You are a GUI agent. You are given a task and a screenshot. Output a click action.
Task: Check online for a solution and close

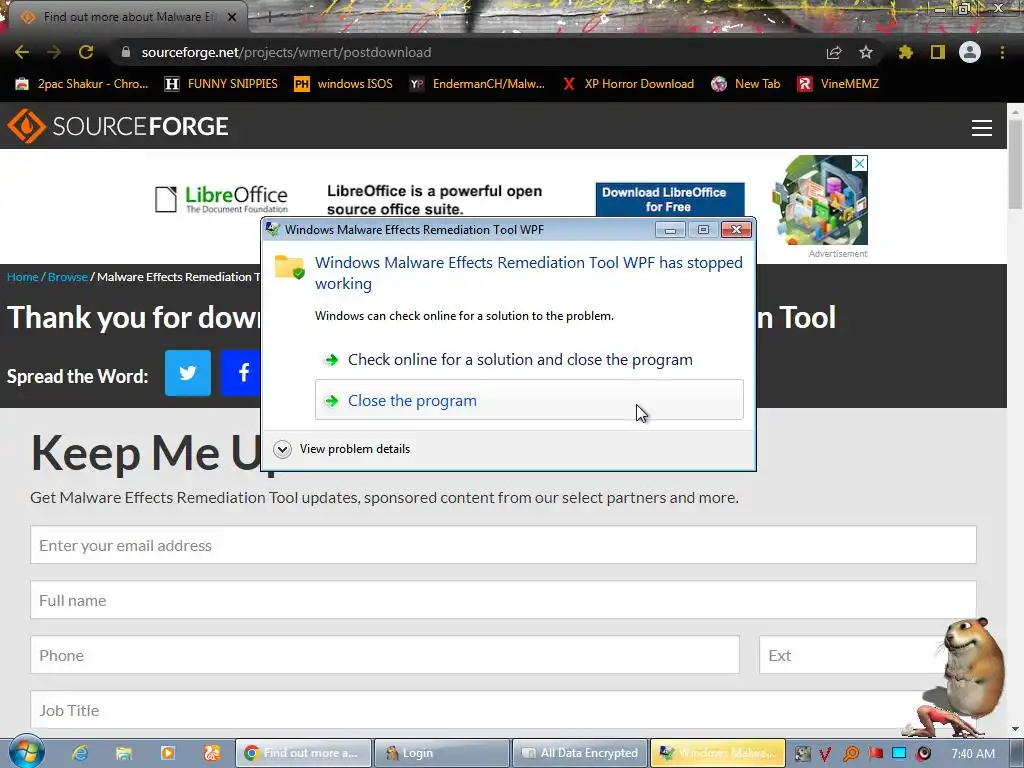pos(529,360)
